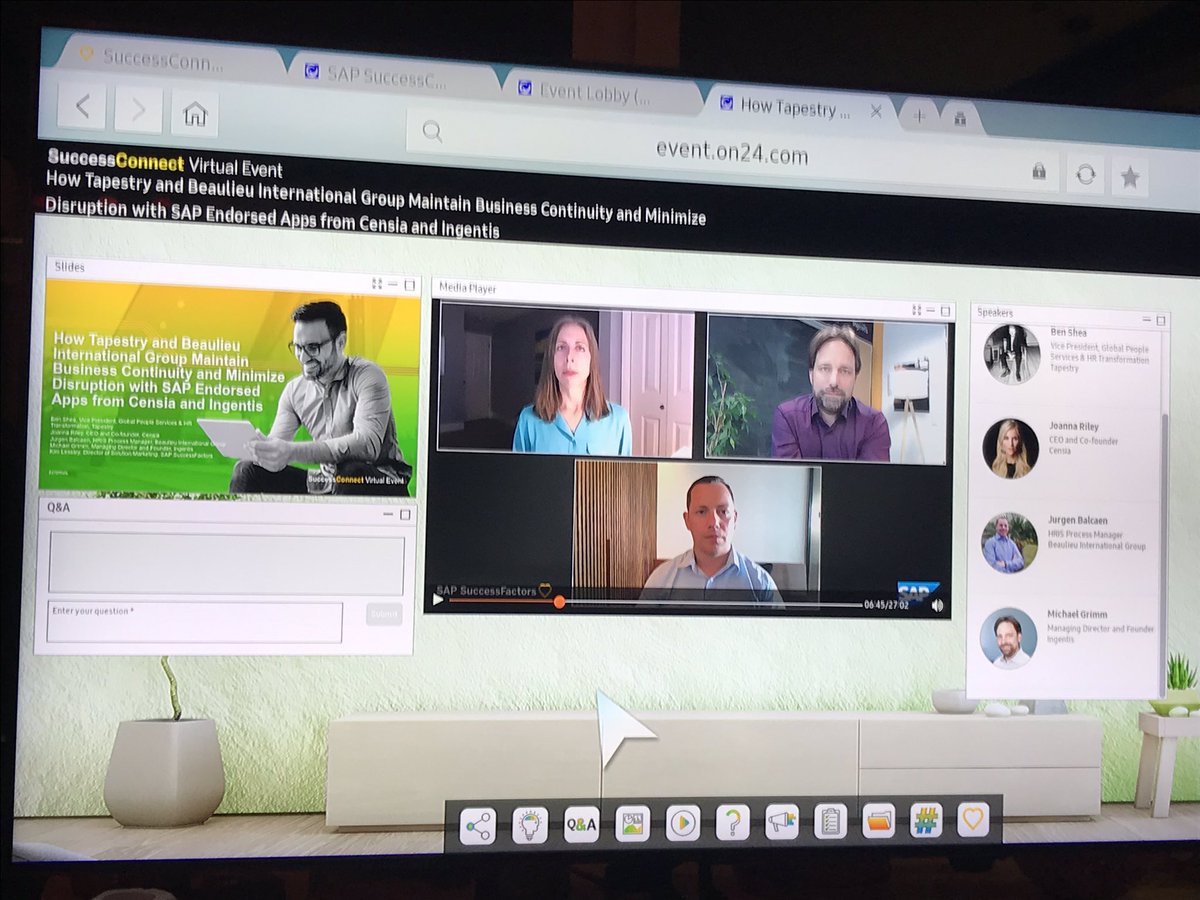Mute the media player volume

(x=937, y=605)
